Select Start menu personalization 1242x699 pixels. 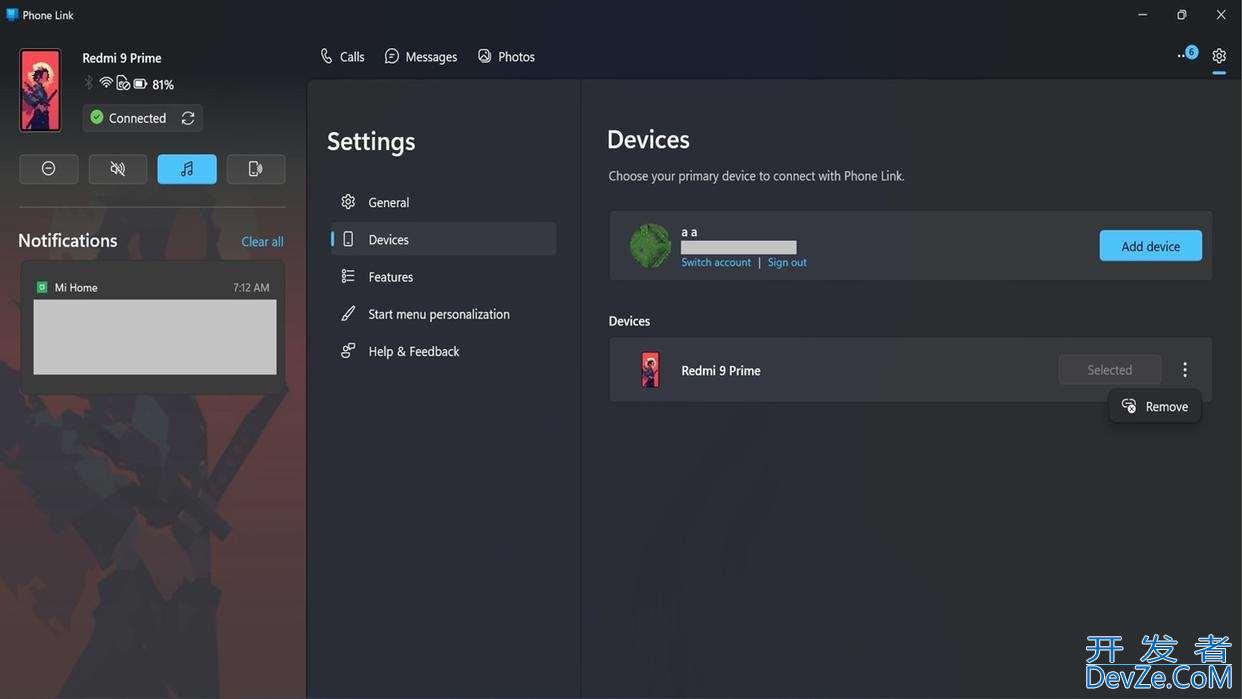click(444, 314)
